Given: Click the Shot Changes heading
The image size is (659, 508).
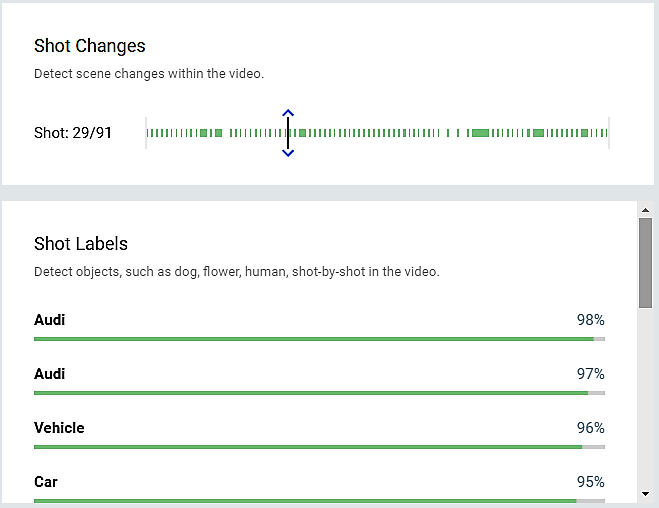Looking at the screenshot, I should [90, 46].
